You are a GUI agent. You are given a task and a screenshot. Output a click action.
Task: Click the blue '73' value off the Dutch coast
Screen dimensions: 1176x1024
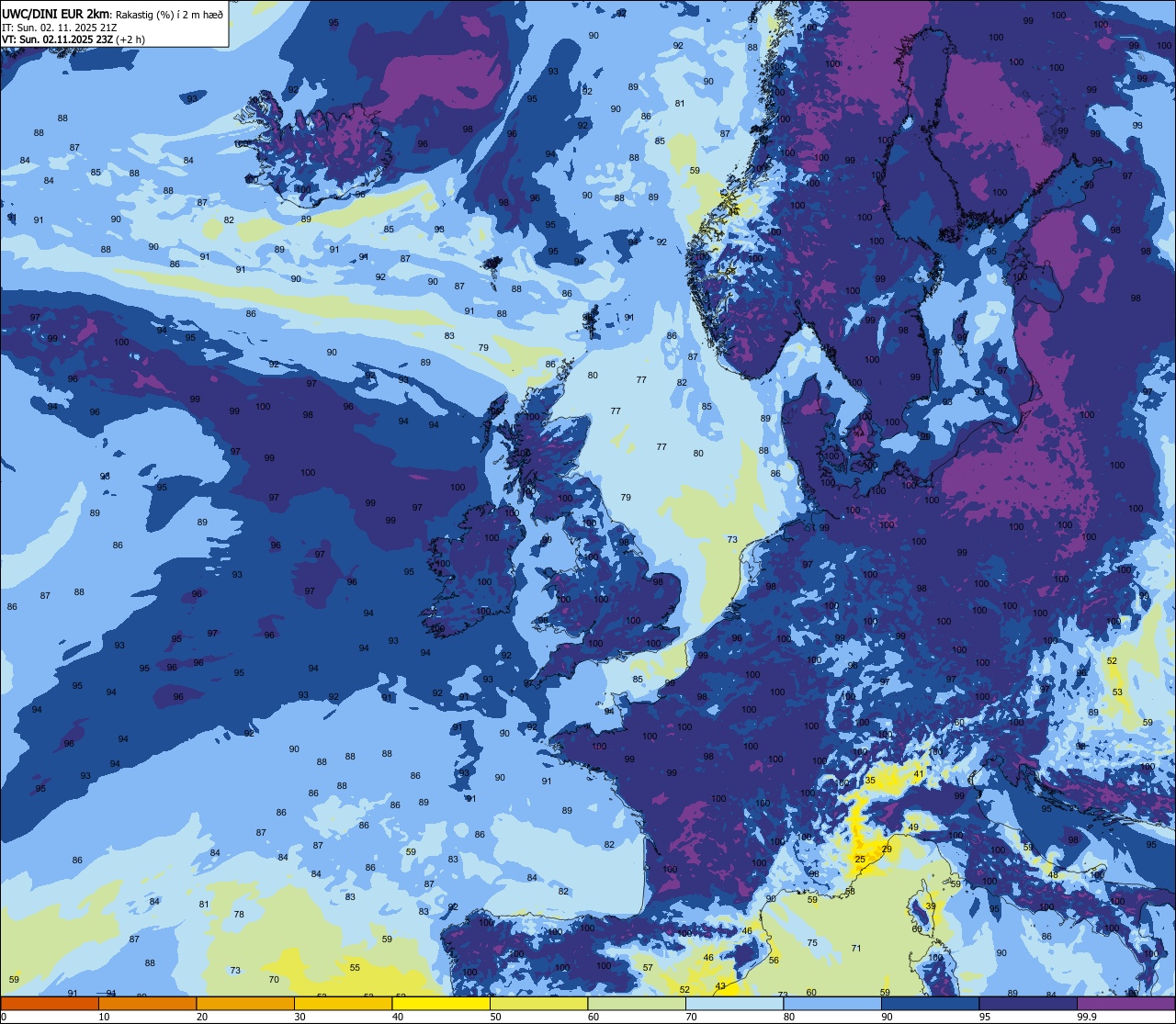click(732, 539)
